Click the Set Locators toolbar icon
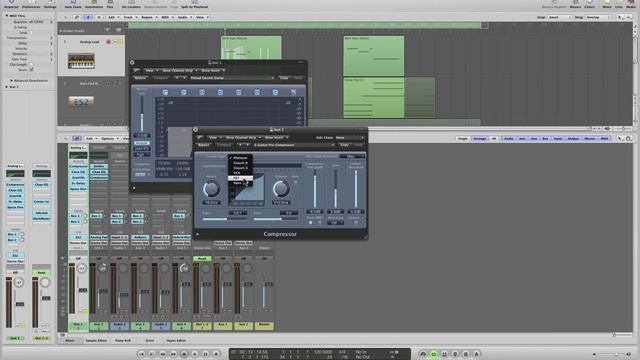 click(131, 4)
